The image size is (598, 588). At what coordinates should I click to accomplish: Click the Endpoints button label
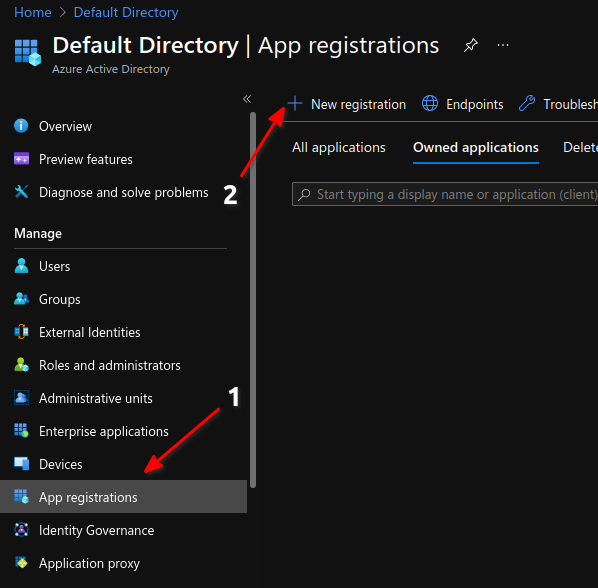click(474, 104)
